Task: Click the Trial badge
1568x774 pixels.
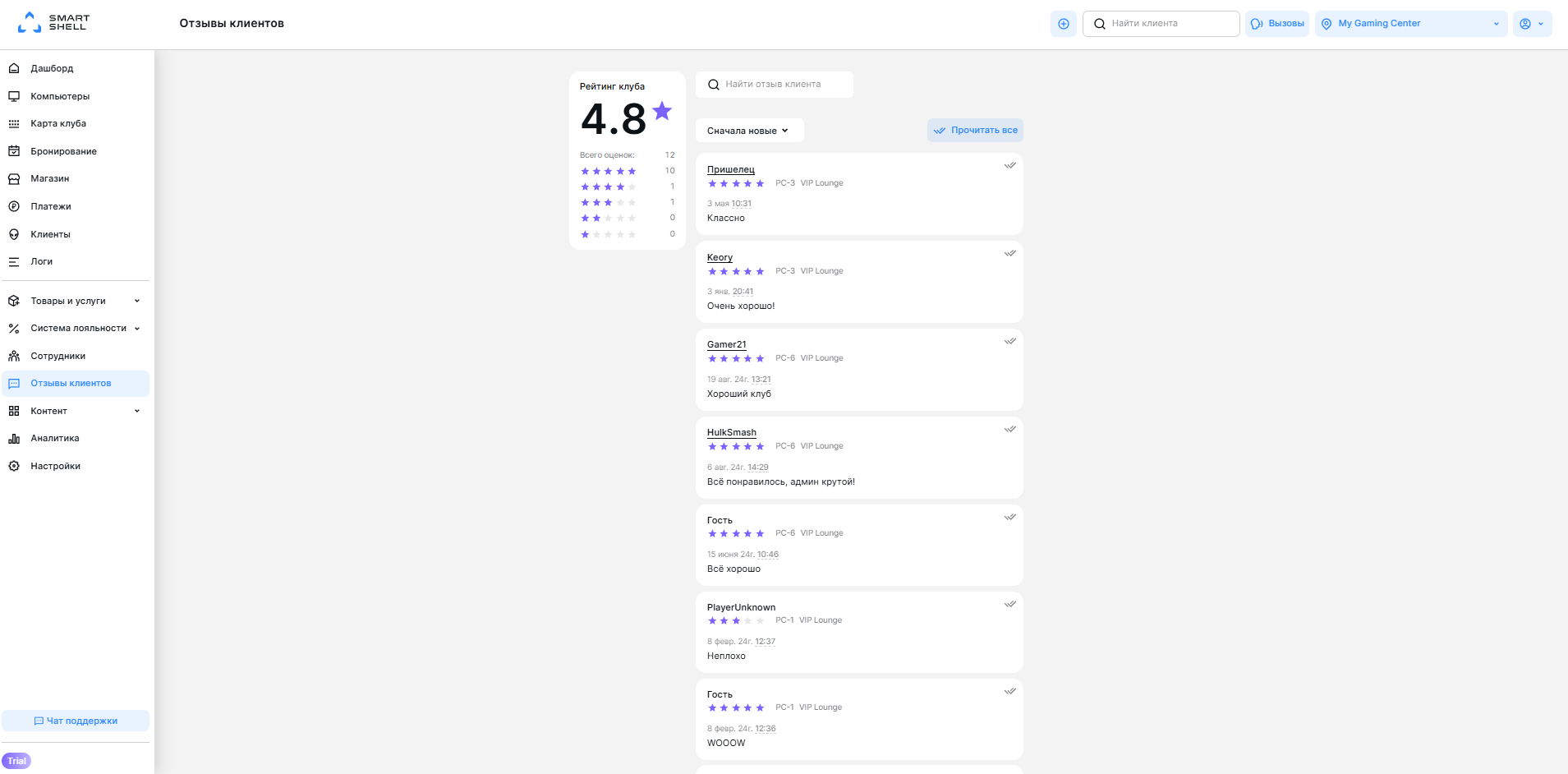Action: [x=16, y=761]
